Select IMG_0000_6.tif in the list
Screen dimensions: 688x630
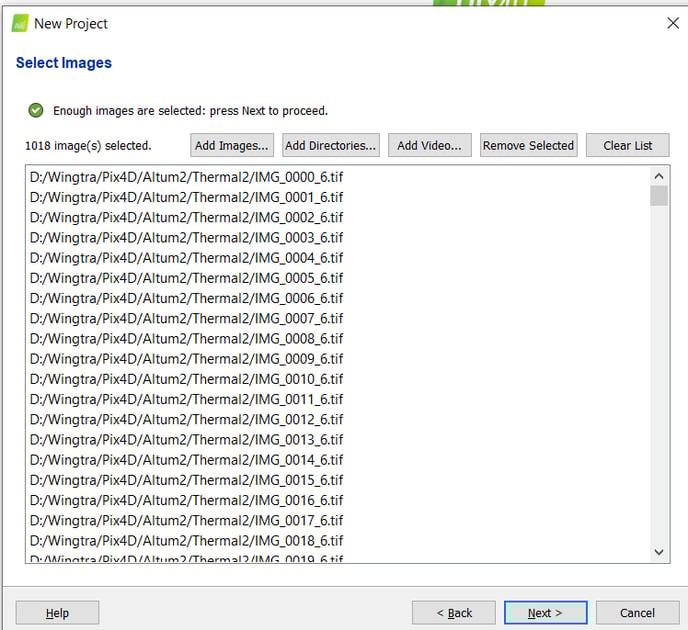tap(186, 177)
